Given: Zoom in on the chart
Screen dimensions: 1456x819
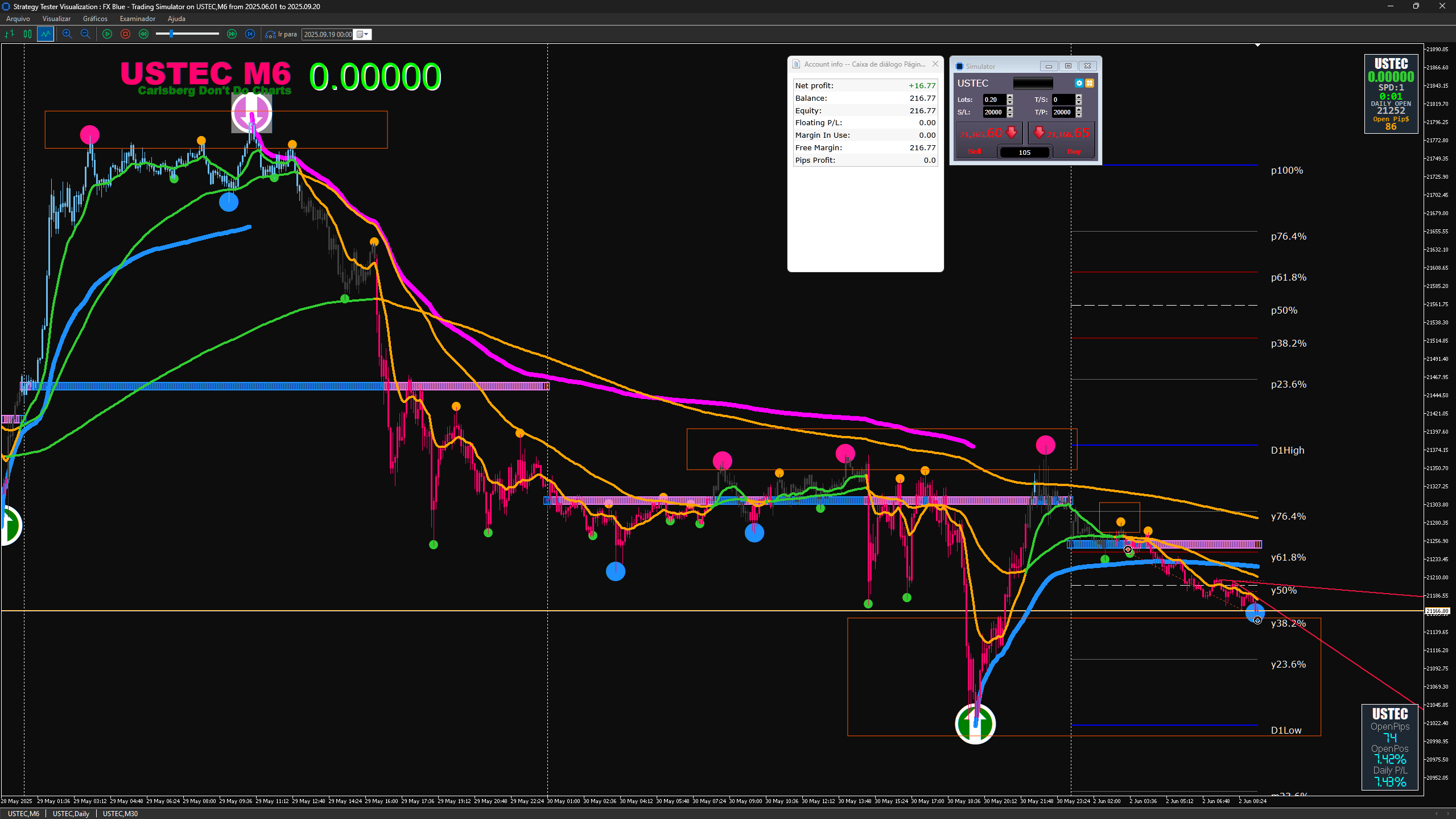Looking at the screenshot, I should (67, 34).
